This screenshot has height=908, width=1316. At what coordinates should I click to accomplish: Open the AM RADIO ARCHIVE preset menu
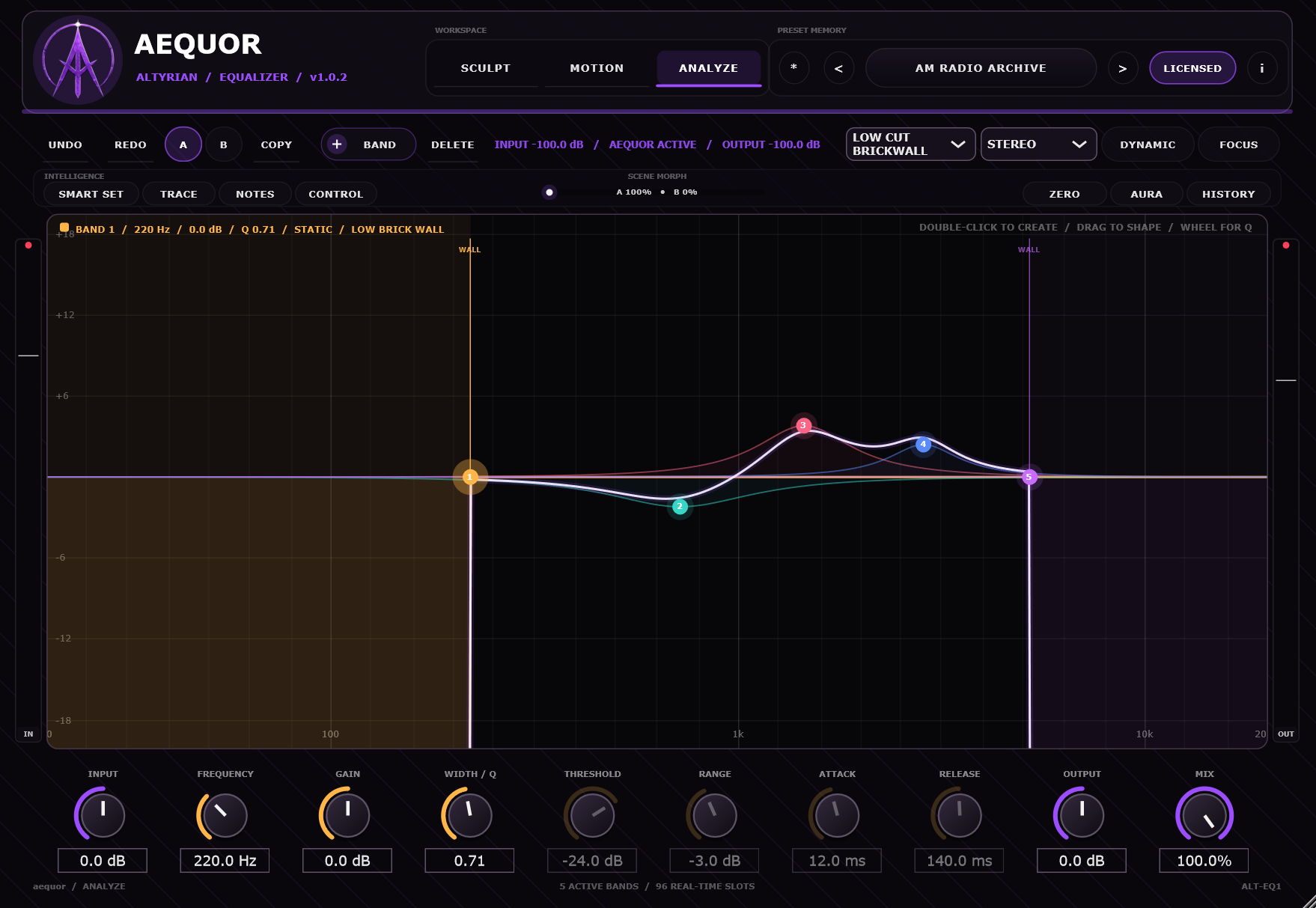(x=981, y=68)
